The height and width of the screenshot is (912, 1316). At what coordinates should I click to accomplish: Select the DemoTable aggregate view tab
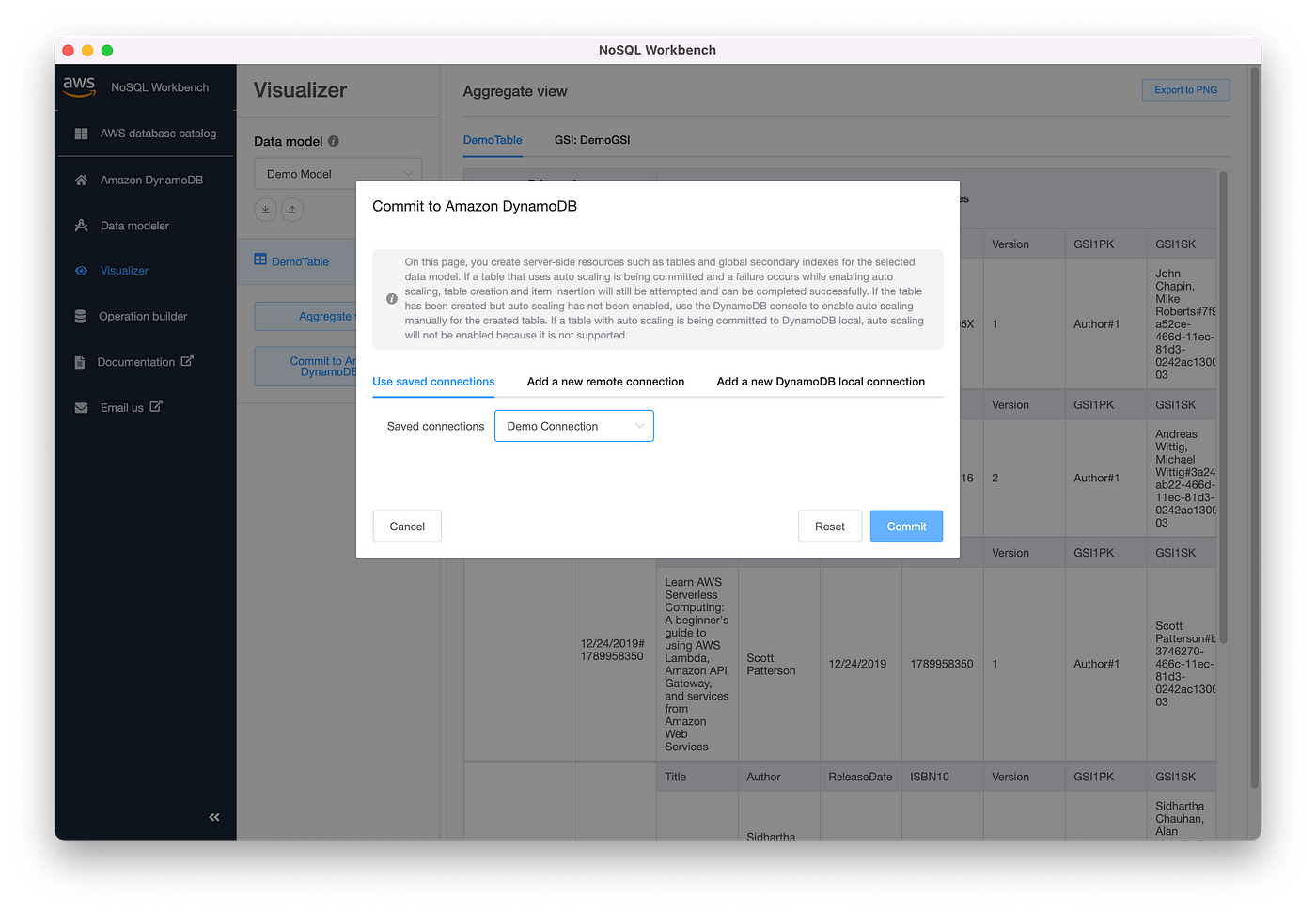coord(493,140)
